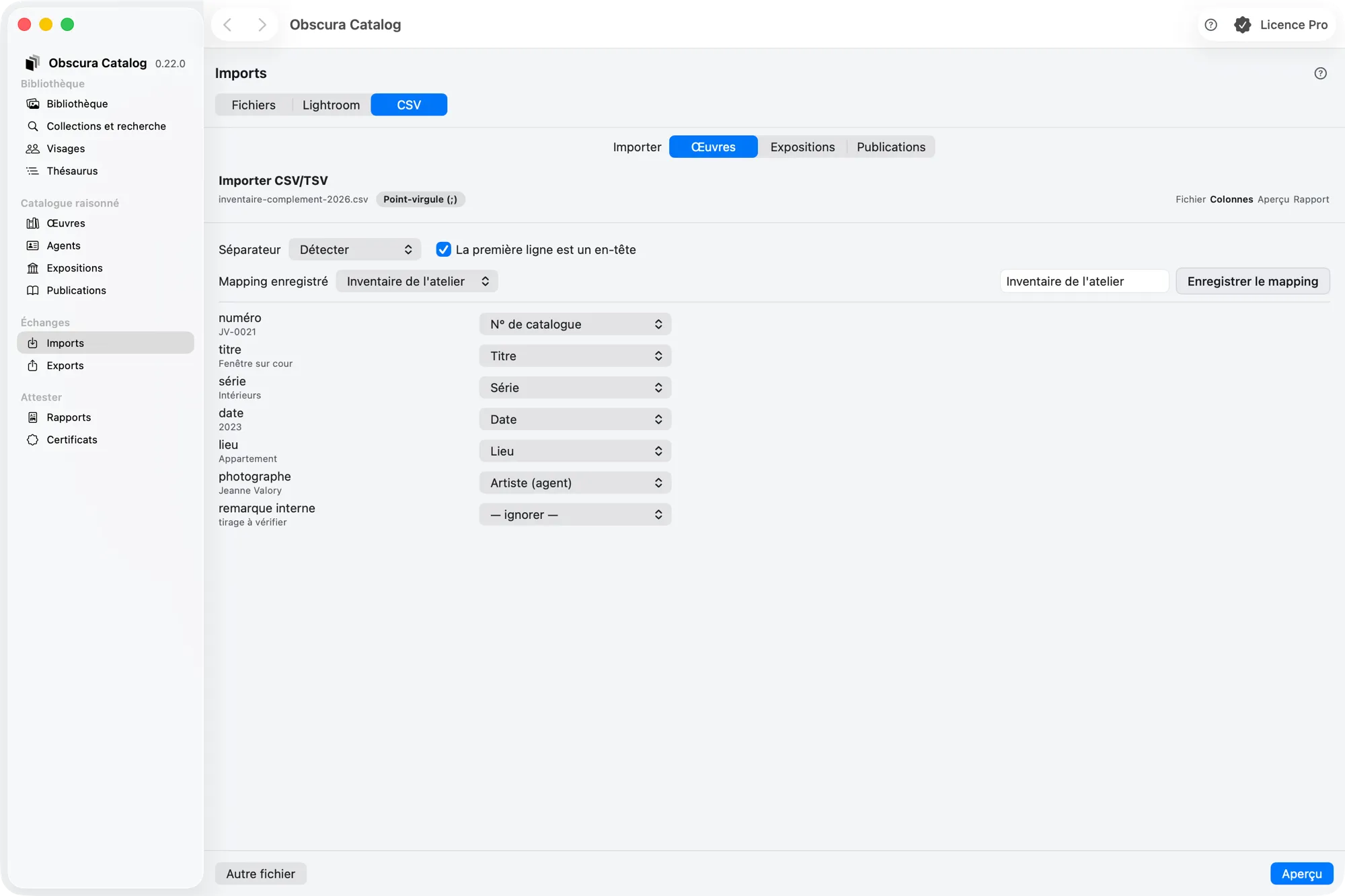Change the remarque interne ignorer dropdown
1345x896 pixels.
tap(575, 514)
